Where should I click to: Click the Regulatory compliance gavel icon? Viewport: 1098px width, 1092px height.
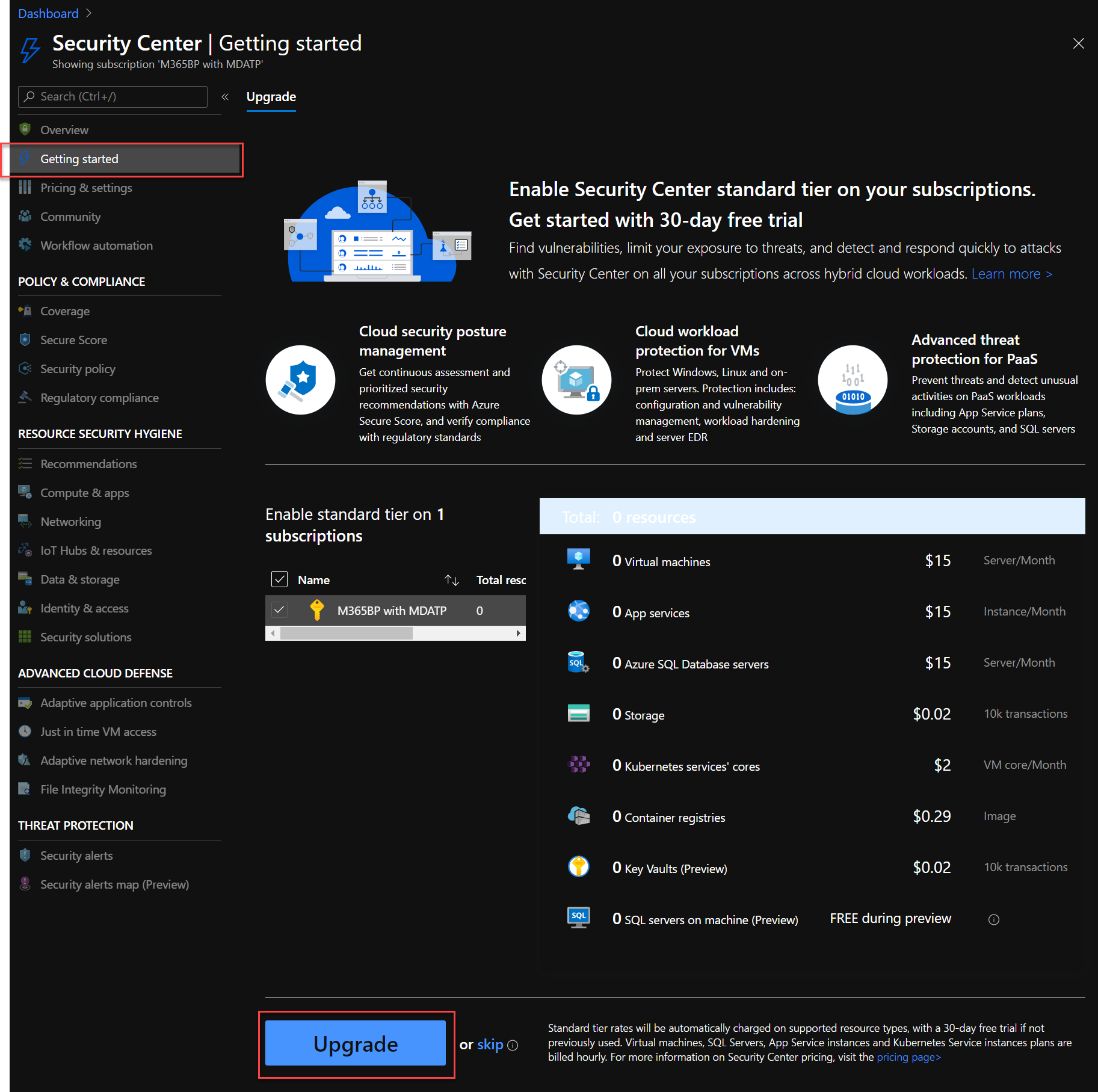(25, 397)
